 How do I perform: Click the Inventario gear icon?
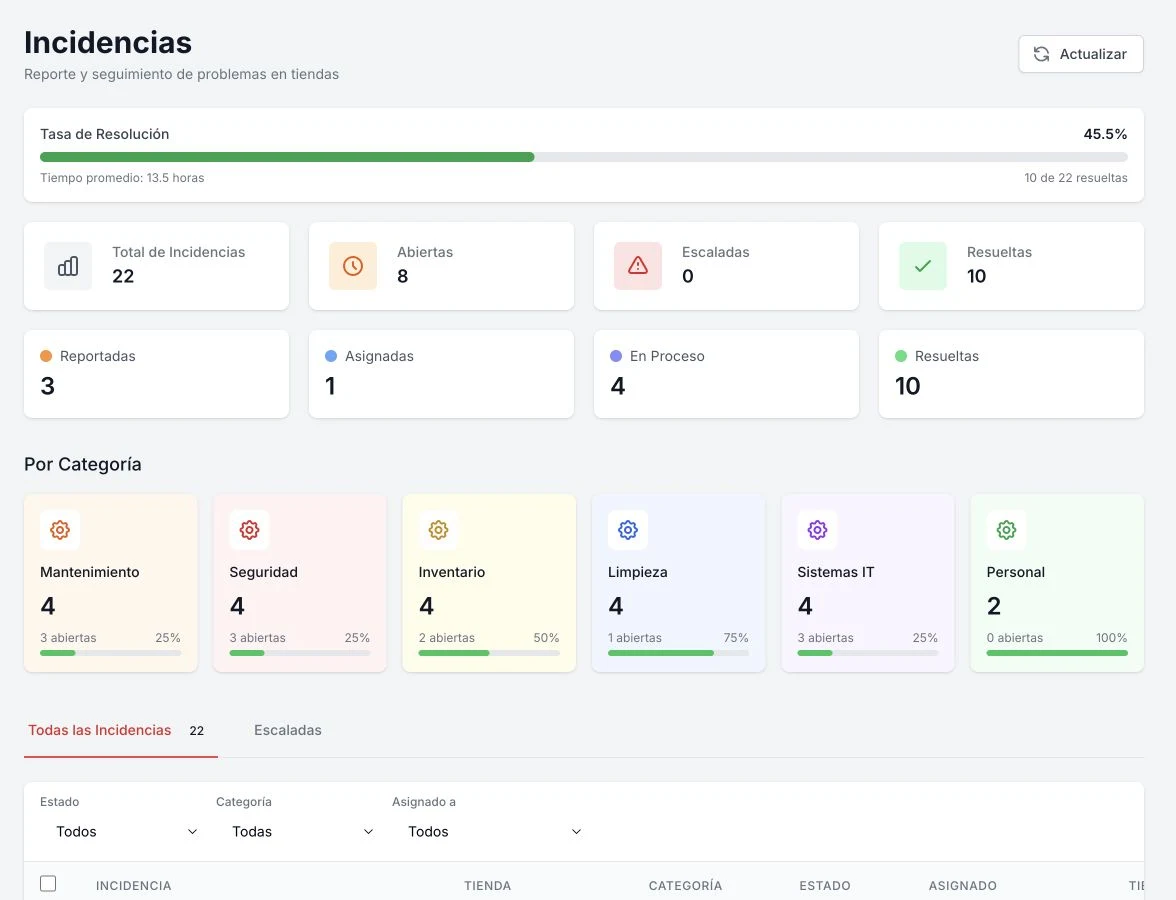point(438,530)
